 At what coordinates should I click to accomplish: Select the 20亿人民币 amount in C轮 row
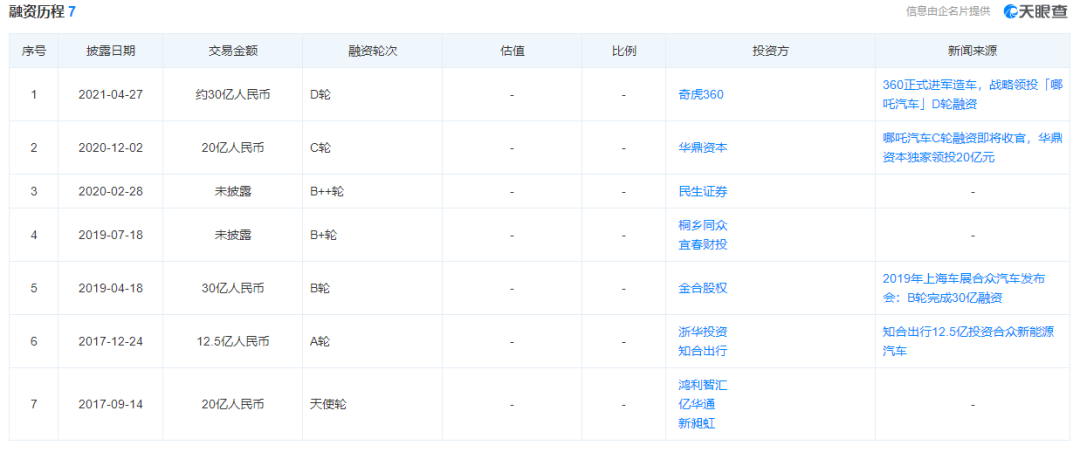[x=232, y=147]
